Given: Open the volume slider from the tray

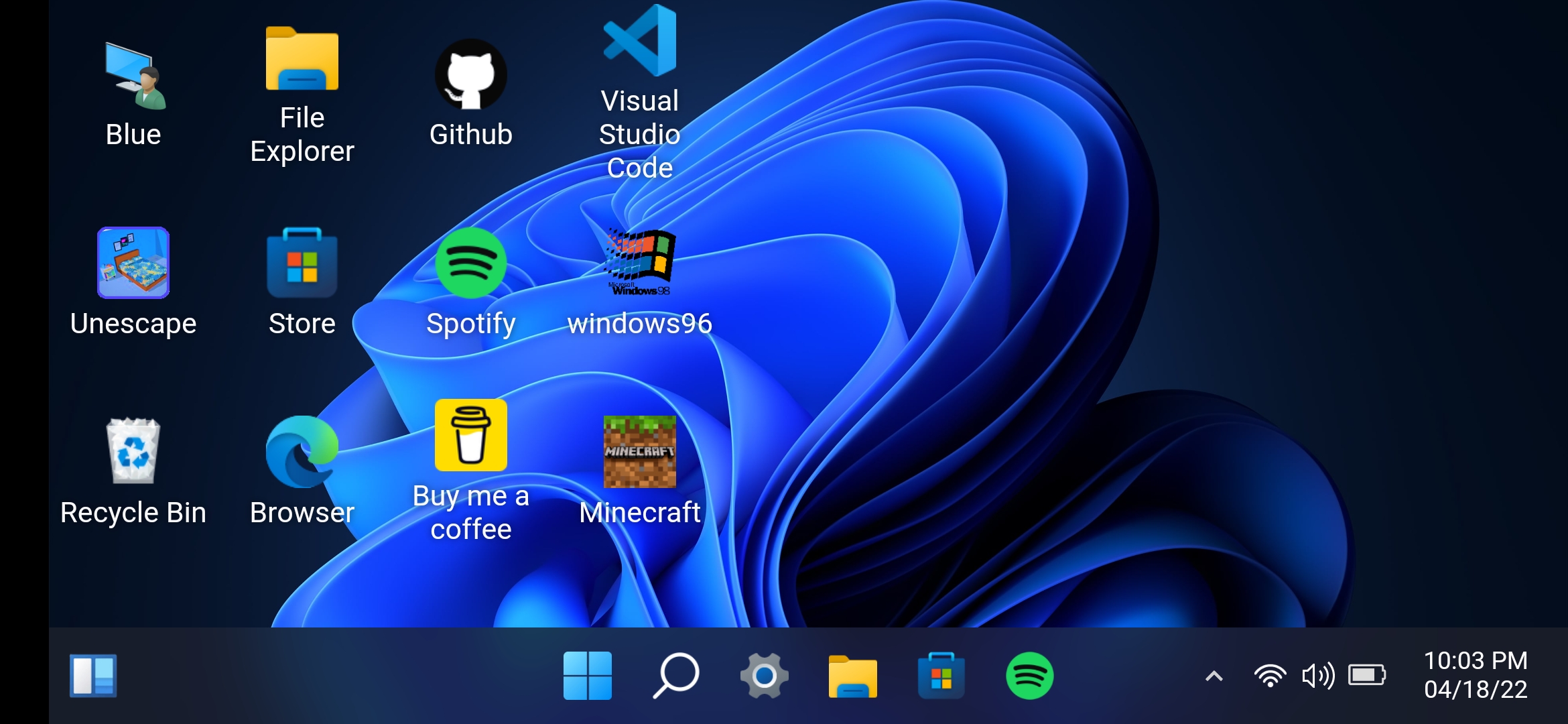Looking at the screenshot, I should tap(1317, 676).
